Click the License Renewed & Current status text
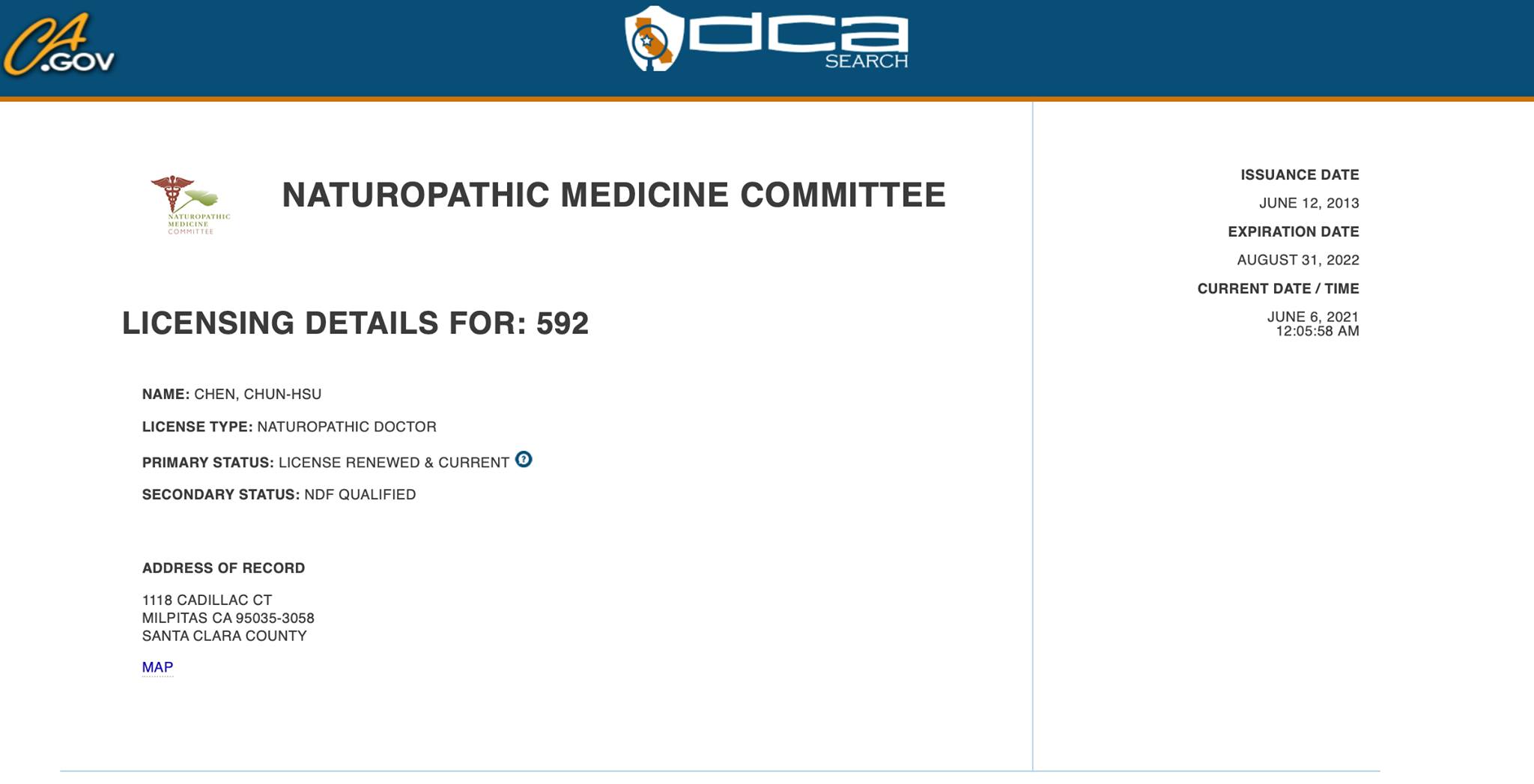Viewport: 1534px width, 784px height. click(x=394, y=463)
